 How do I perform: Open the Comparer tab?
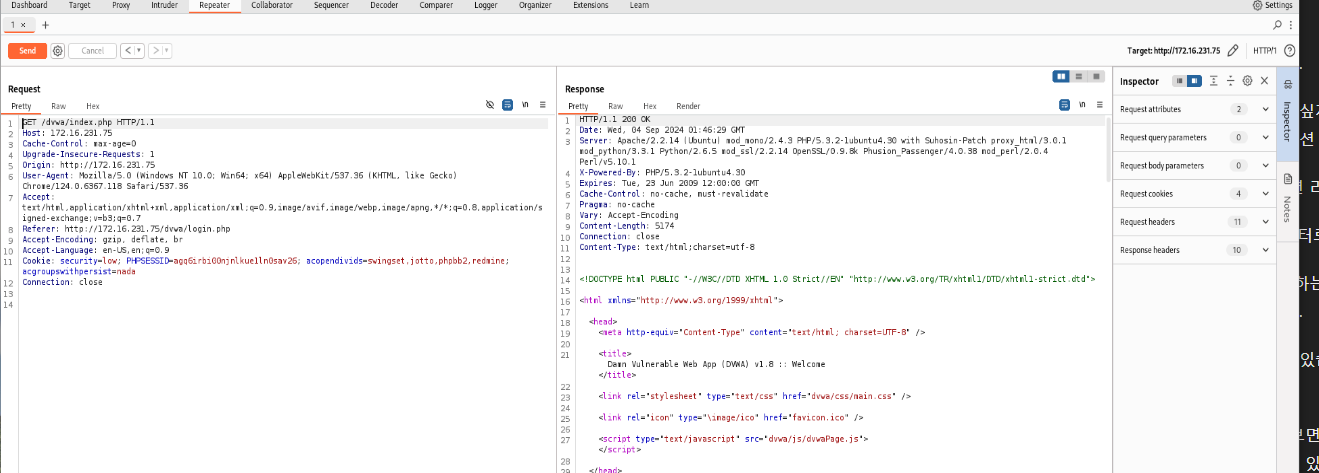pyautogui.click(x=436, y=5)
